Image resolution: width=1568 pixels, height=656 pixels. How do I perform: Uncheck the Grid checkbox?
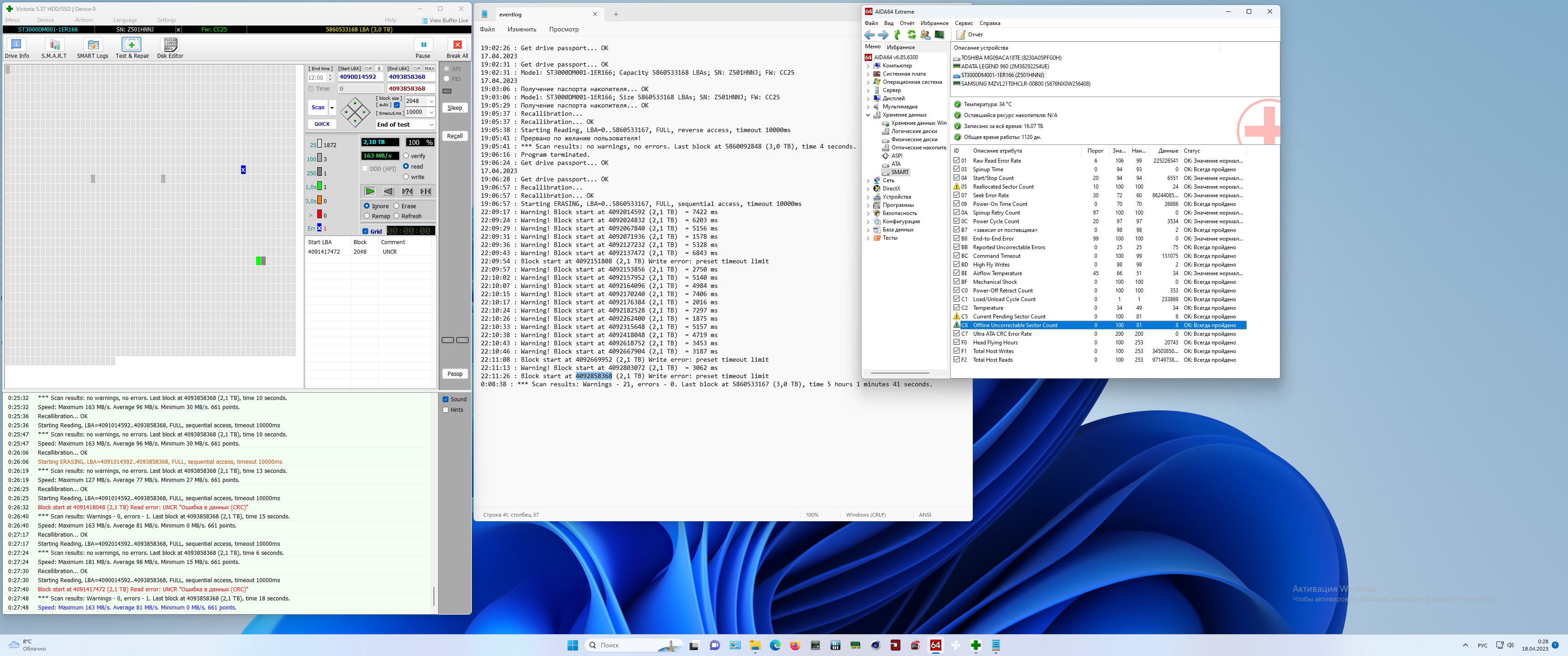[x=365, y=231]
